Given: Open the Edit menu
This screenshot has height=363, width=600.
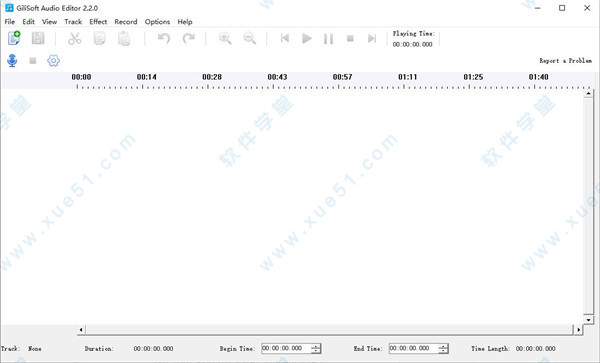Looking at the screenshot, I should click(29, 22).
